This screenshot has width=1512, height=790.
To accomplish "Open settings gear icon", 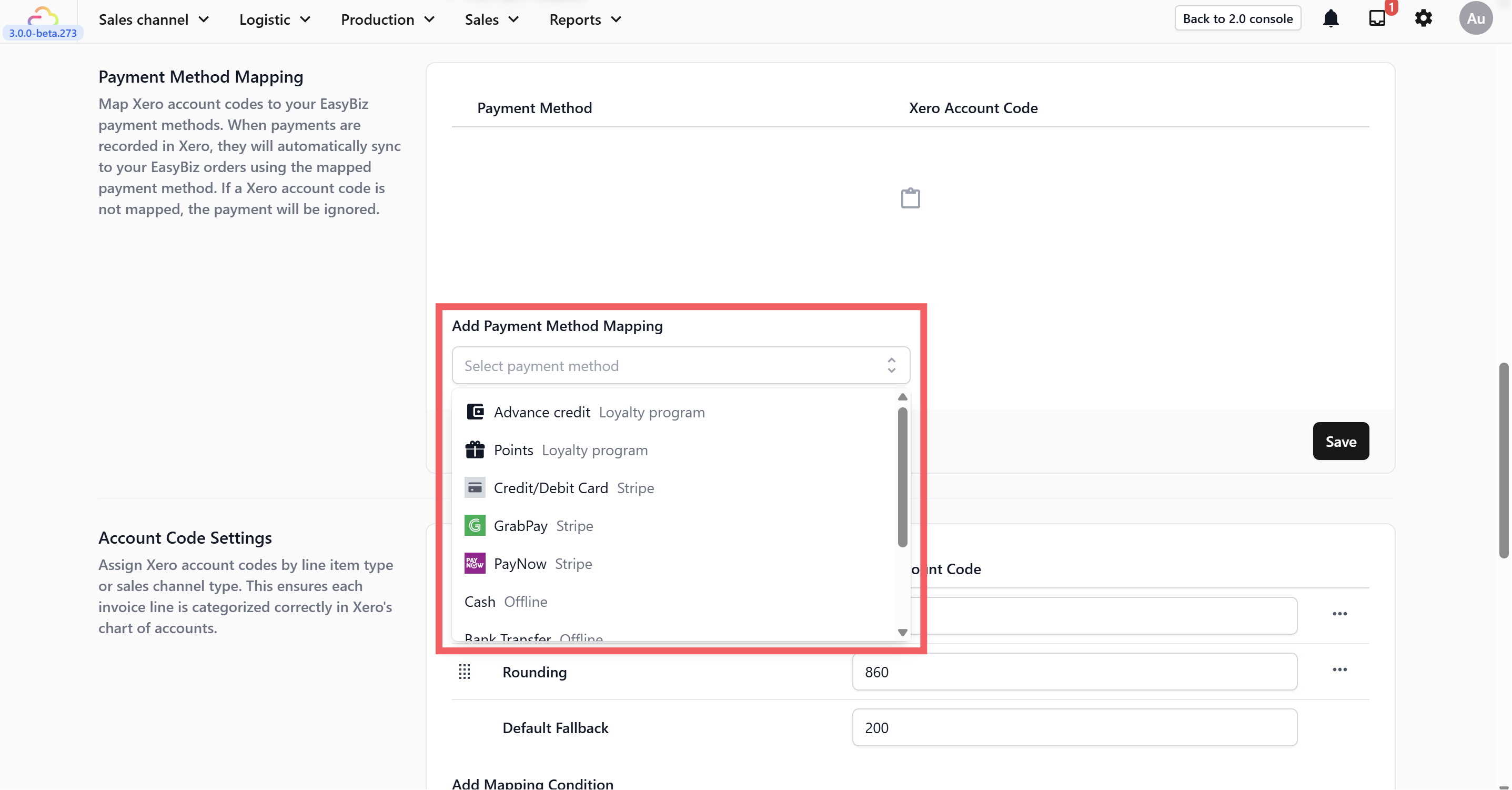I will (x=1423, y=19).
